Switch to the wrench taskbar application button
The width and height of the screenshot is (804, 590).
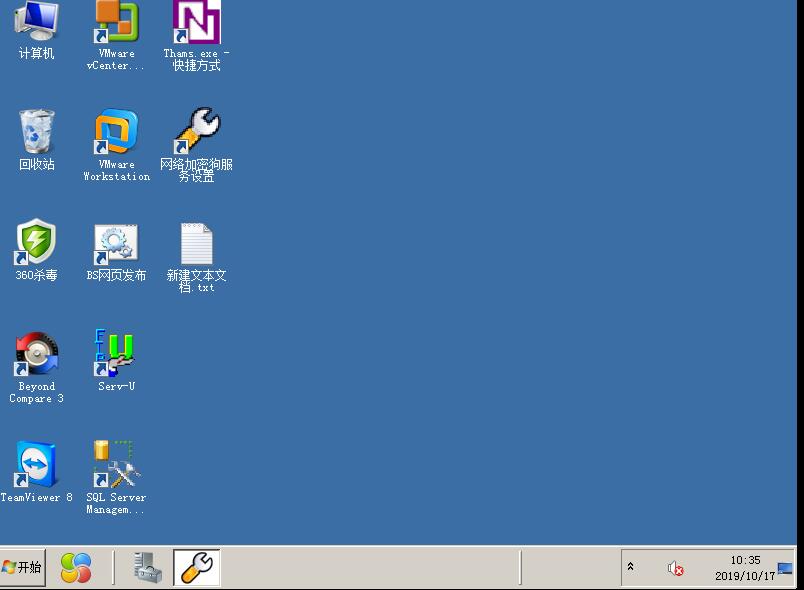(x=197, y=567)
